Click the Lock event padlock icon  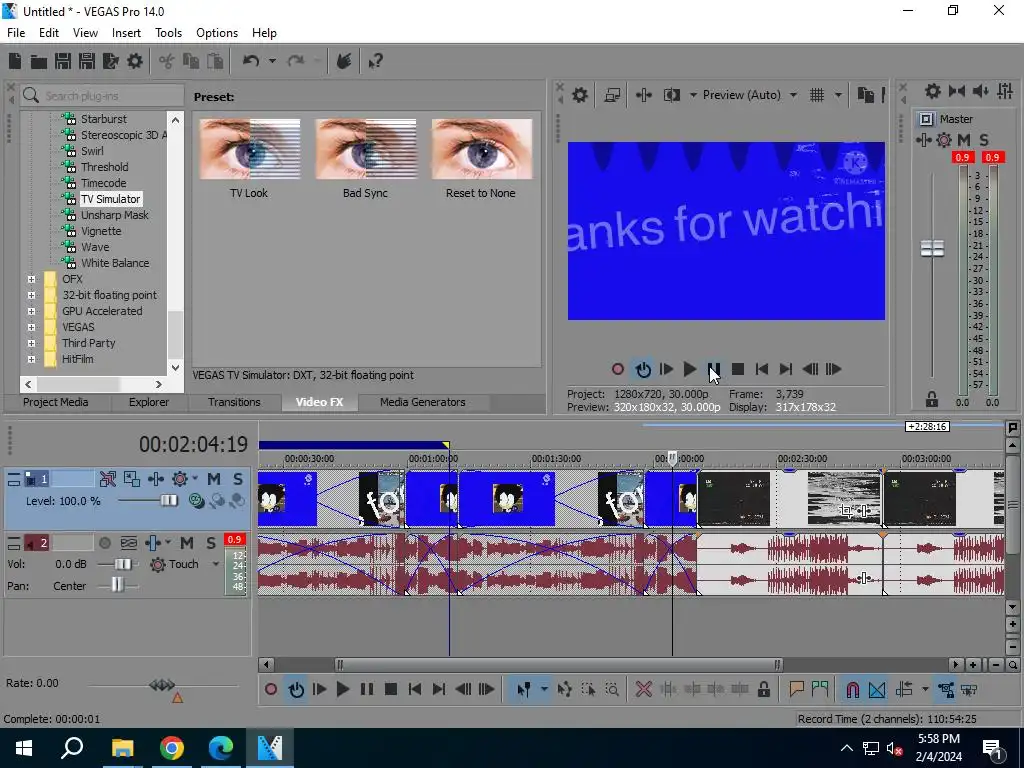pos(763,689)
